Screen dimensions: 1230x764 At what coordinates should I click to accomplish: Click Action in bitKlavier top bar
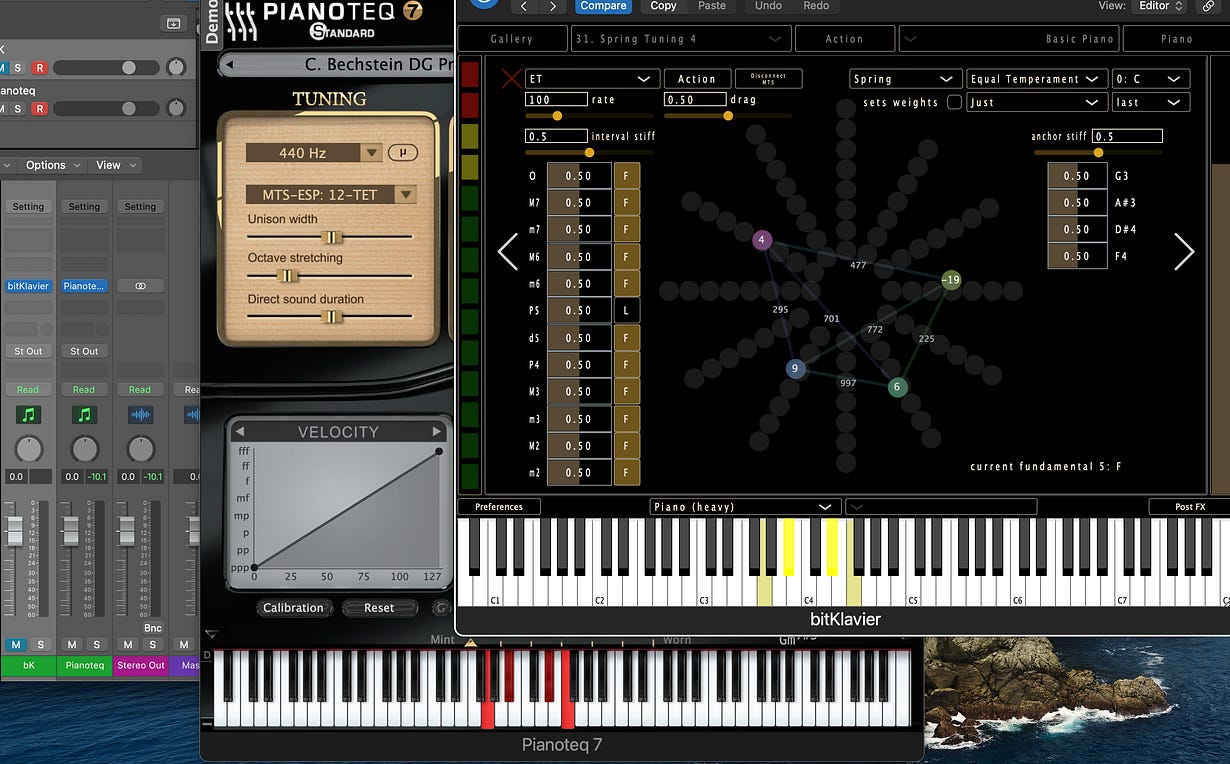(x=845, y=39)
